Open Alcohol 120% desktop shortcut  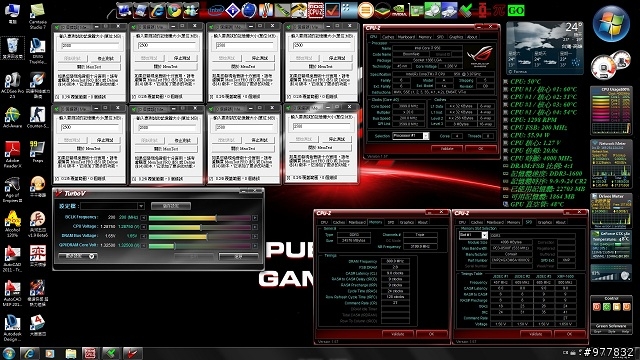[12, 224]
